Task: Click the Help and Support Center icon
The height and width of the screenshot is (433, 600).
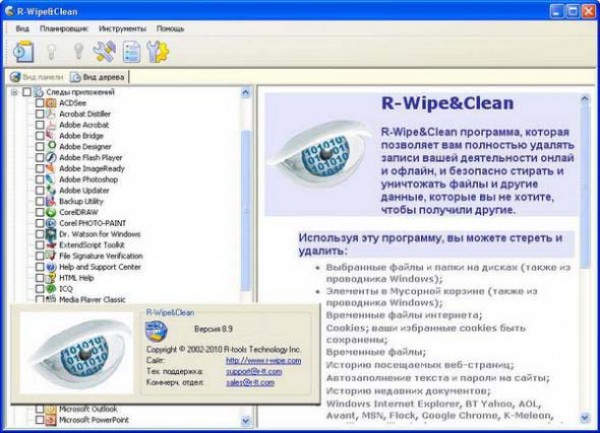Action: 51,267
